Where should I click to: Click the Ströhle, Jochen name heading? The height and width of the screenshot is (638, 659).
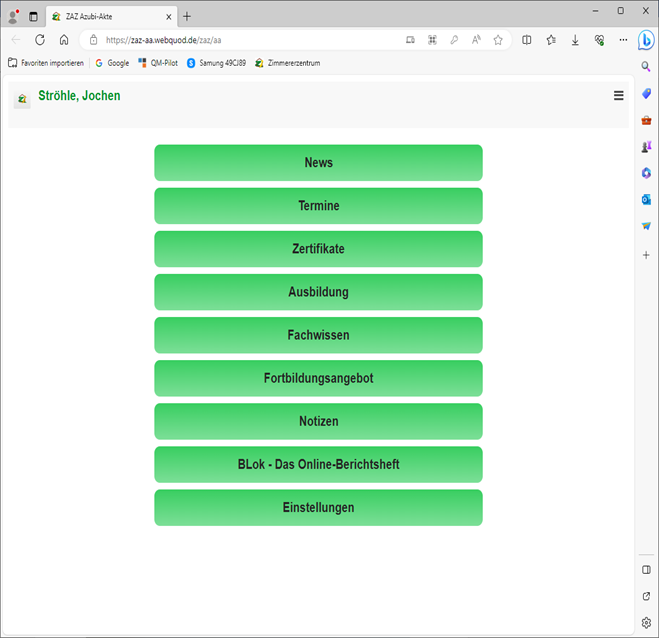click(79, 95)
